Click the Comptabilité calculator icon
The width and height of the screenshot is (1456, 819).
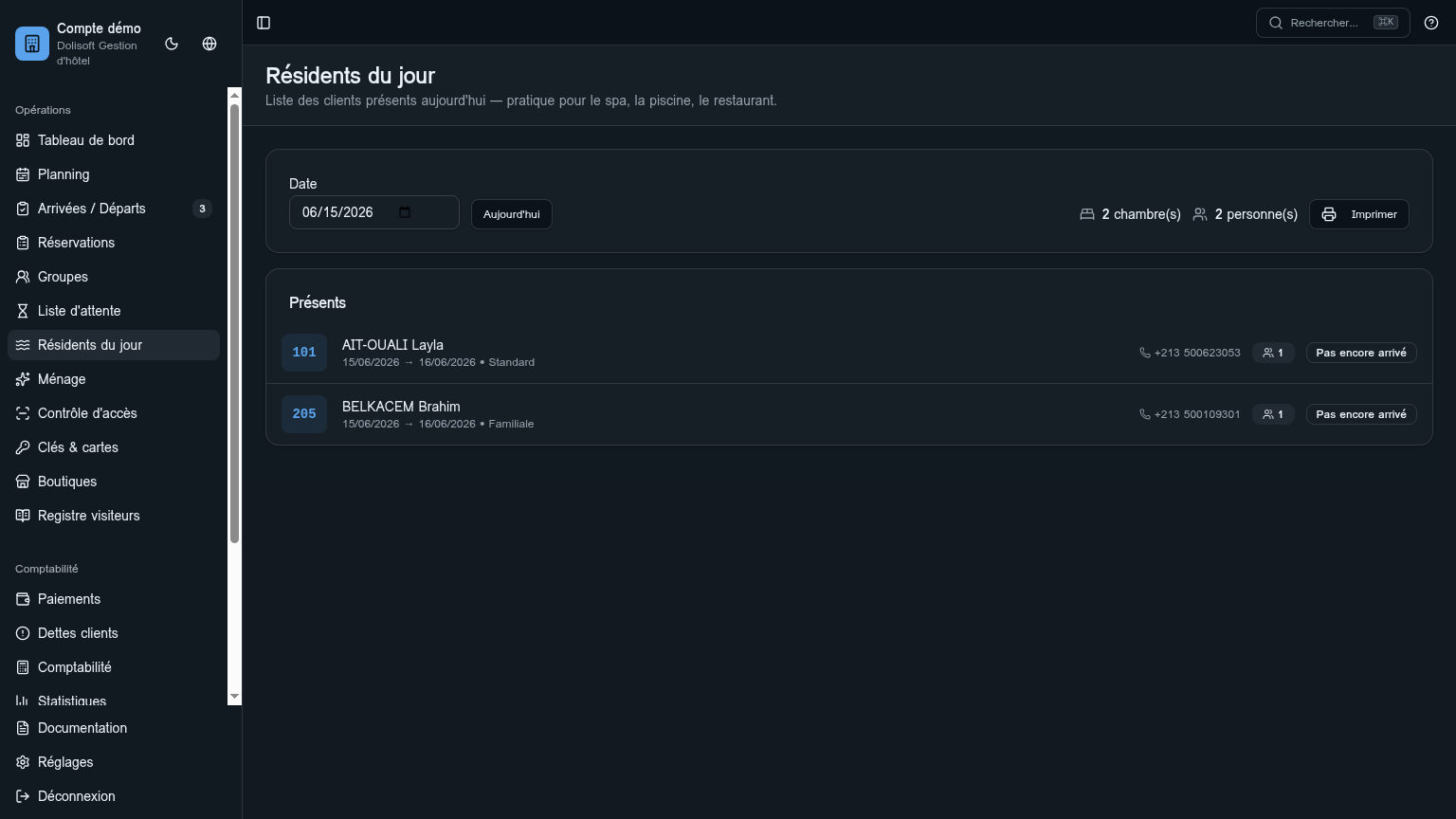(23, 667)
